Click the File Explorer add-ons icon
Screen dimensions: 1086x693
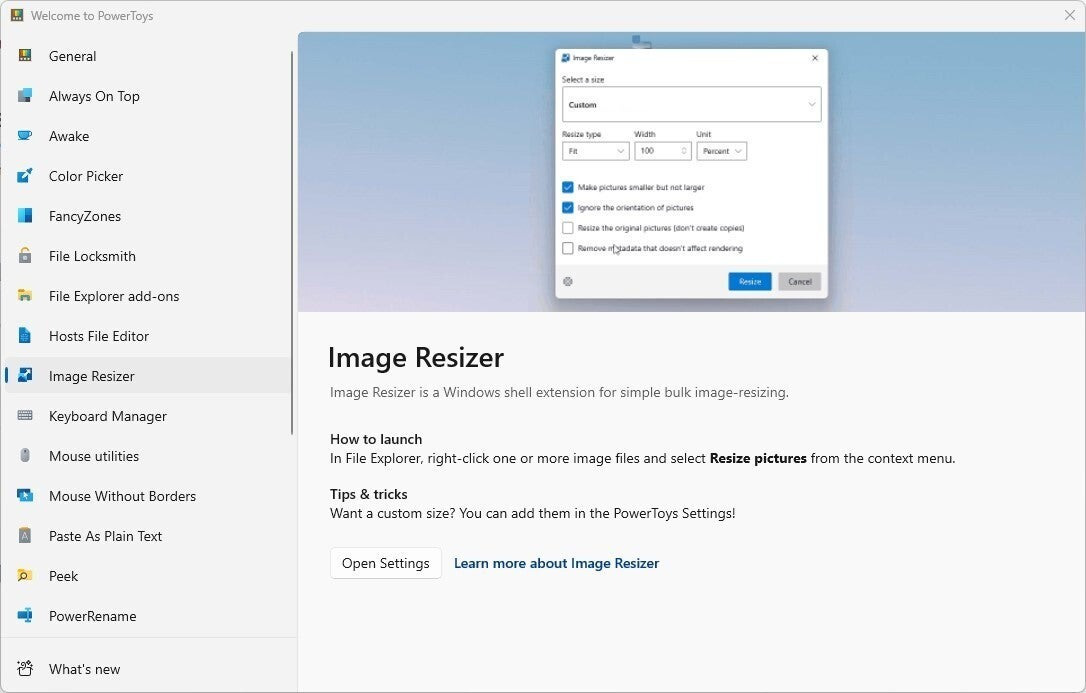tap(25, 296)
